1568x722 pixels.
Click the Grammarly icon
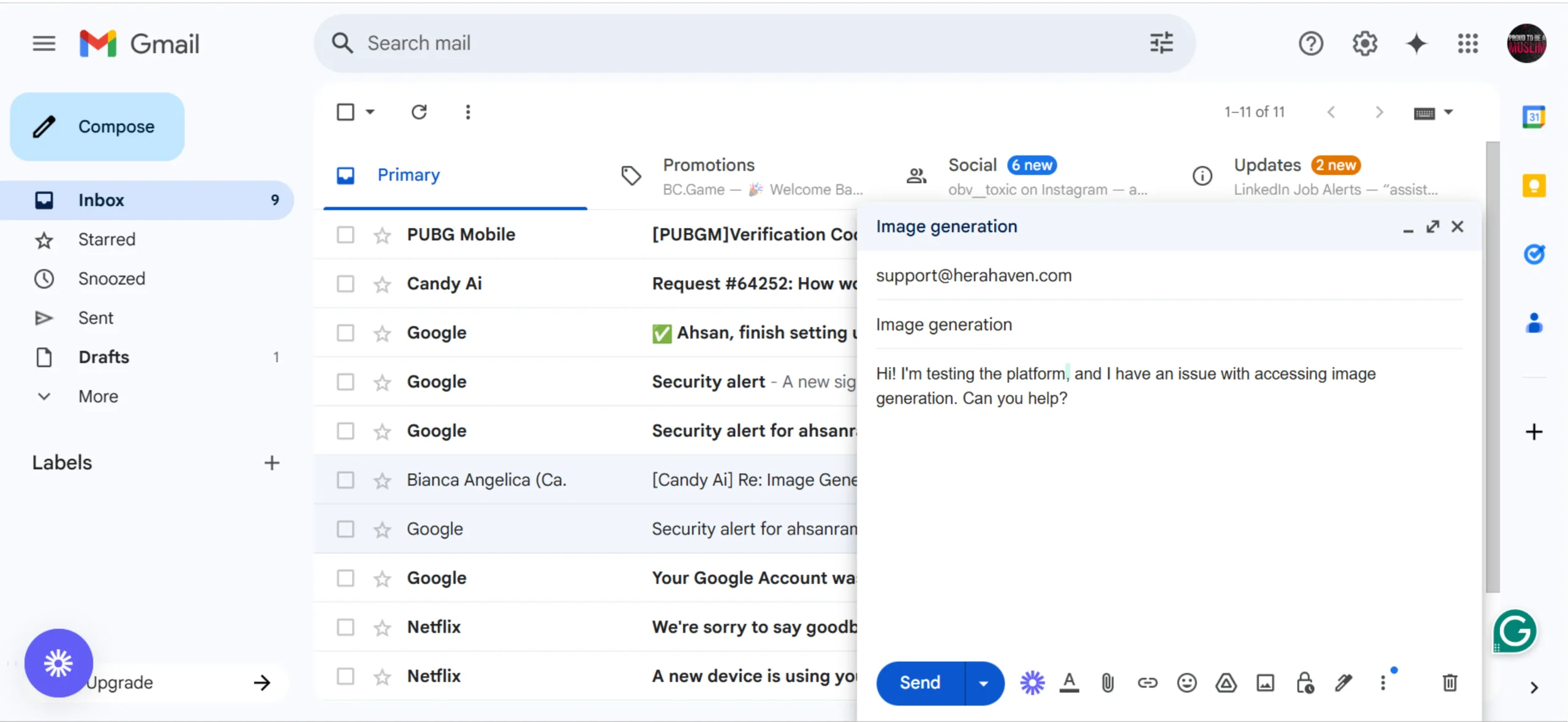pos(1515,631)
